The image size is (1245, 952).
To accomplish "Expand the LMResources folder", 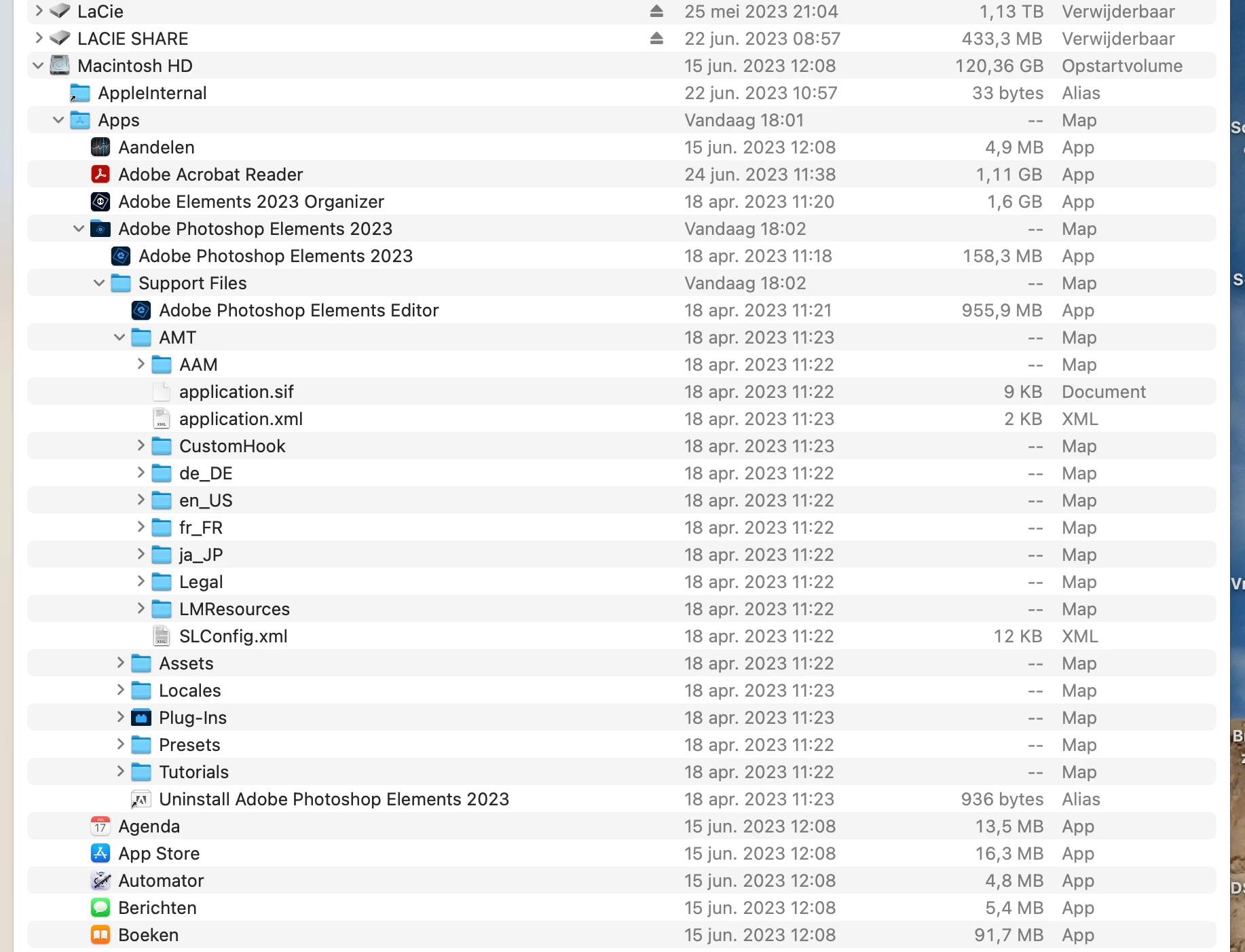I will tap(141, 608).
